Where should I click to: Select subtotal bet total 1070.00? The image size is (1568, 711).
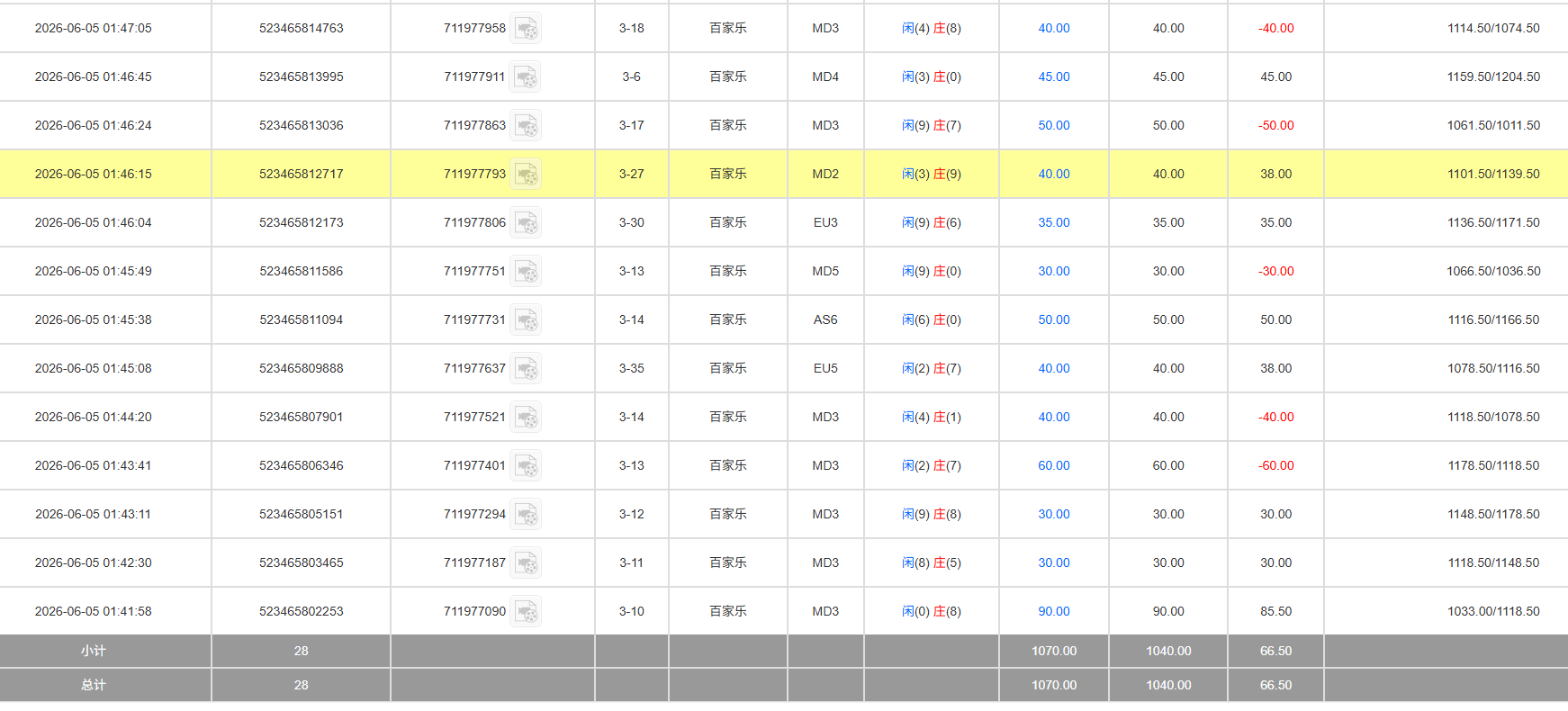click(x=1054, y=651)
